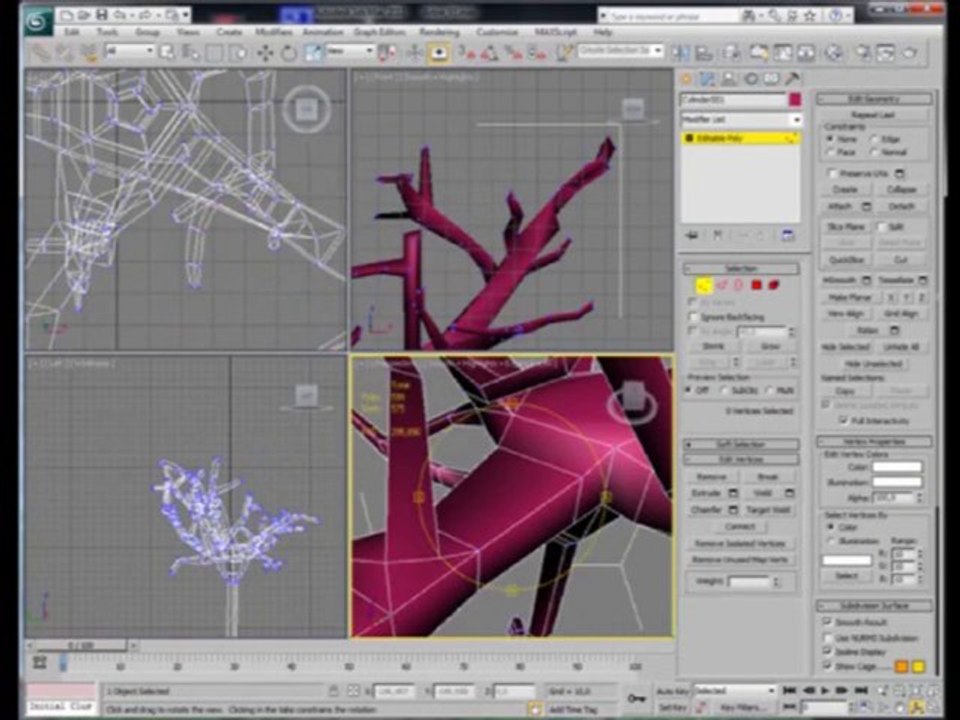Viewport: 960px width, 720px height.
Task: Click the Mirror tool icon
Action: (680, 53)
